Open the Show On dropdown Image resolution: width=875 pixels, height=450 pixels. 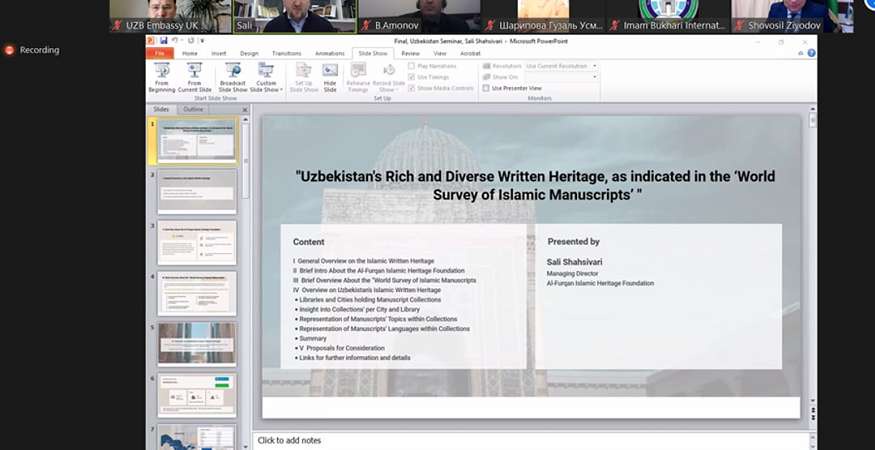[x=594, y=76]
